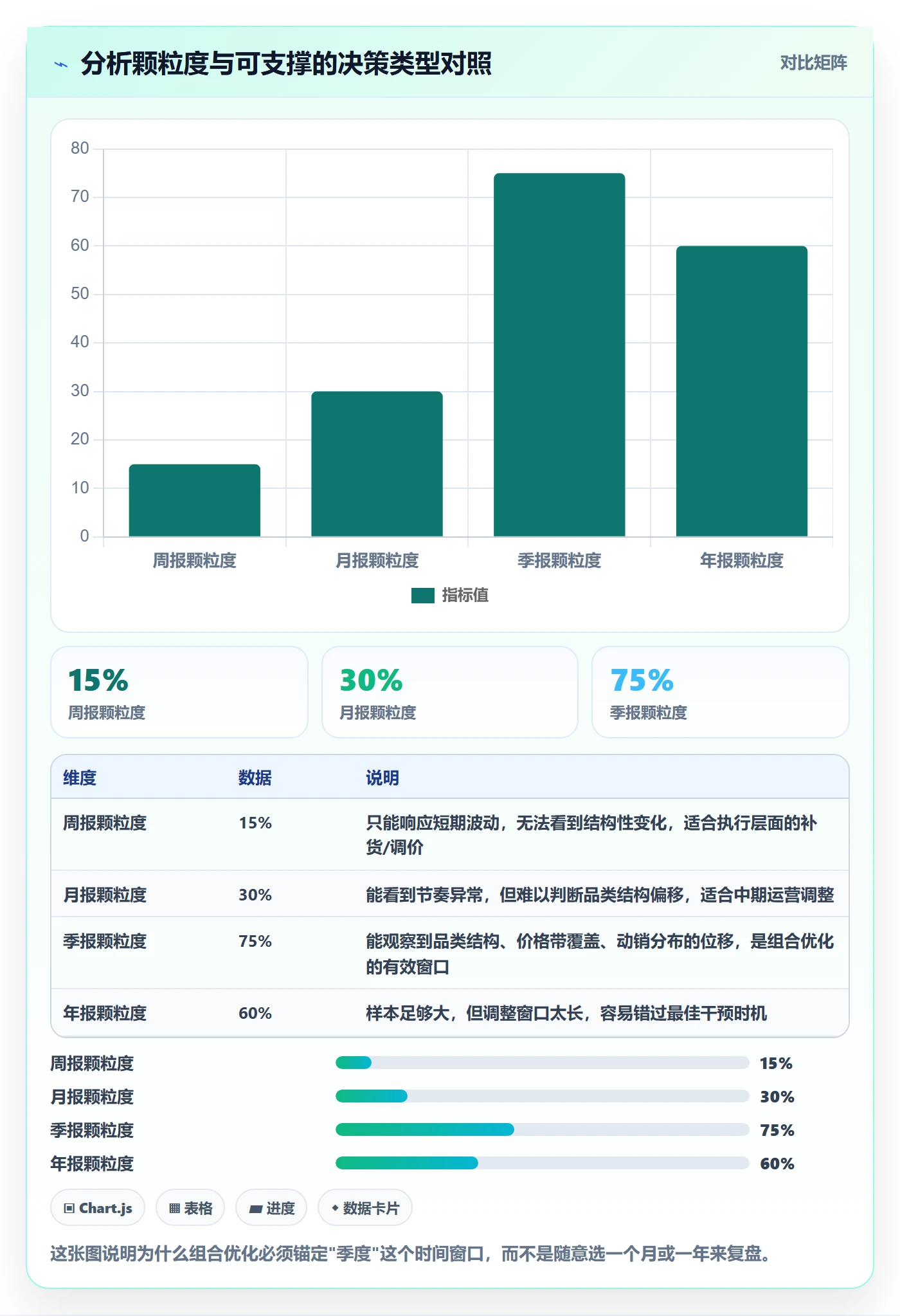Click the 月报颗粒度 30% progress bar
Viewport: 900px width, 1316px height.
[x=543, y=1096]
